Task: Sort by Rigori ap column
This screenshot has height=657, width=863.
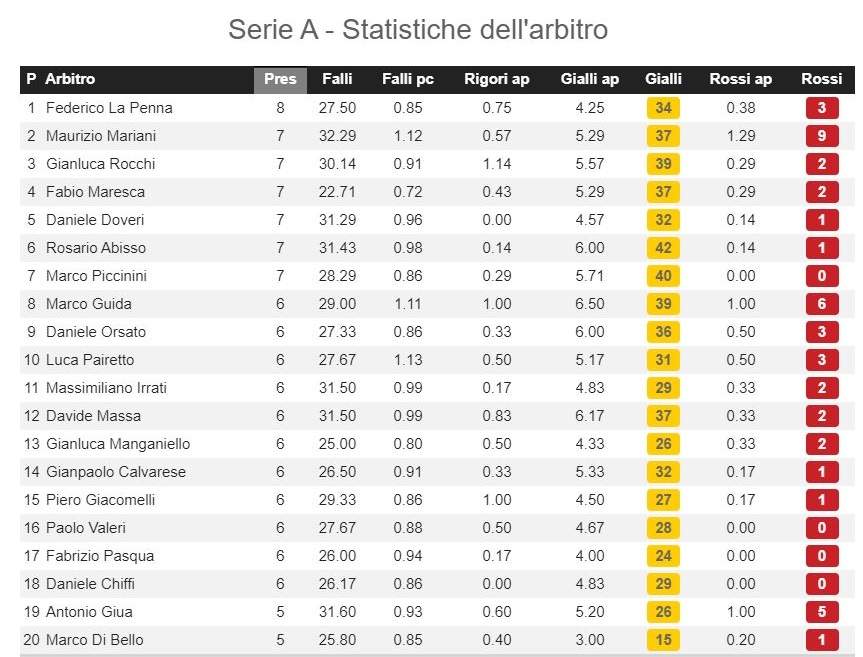Action: pos(497,79)
